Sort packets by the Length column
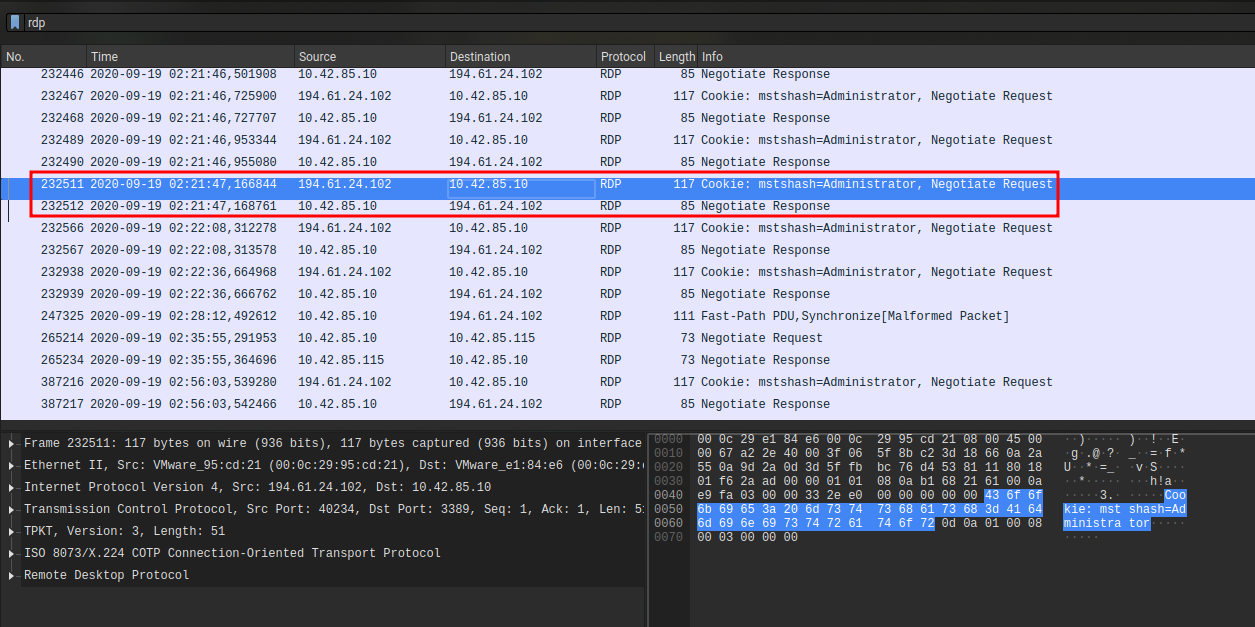 676,56
